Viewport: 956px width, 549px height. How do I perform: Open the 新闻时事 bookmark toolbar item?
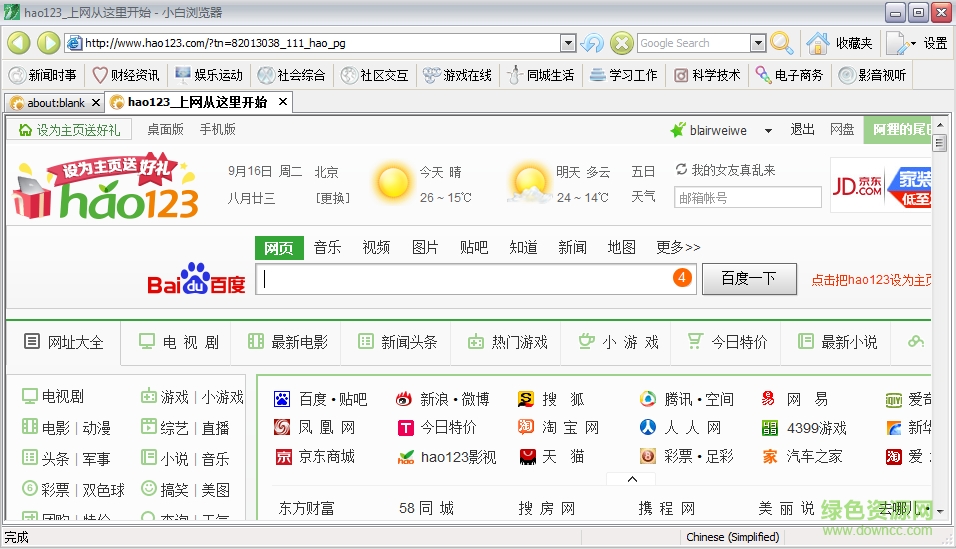point(43,75)
